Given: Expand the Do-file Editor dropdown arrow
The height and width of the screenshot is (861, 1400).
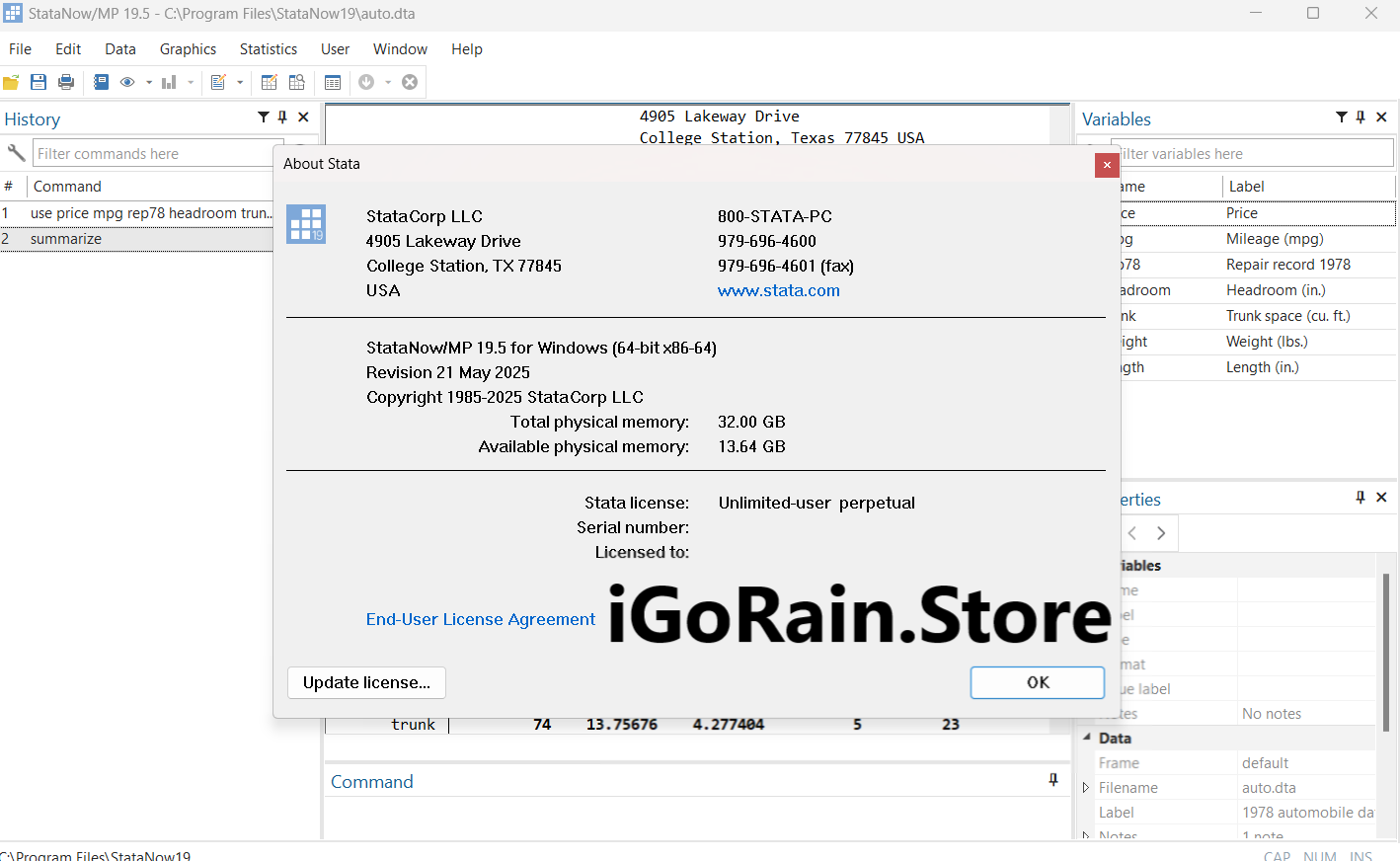Looking at the screenshot, I should pos(240,83).
